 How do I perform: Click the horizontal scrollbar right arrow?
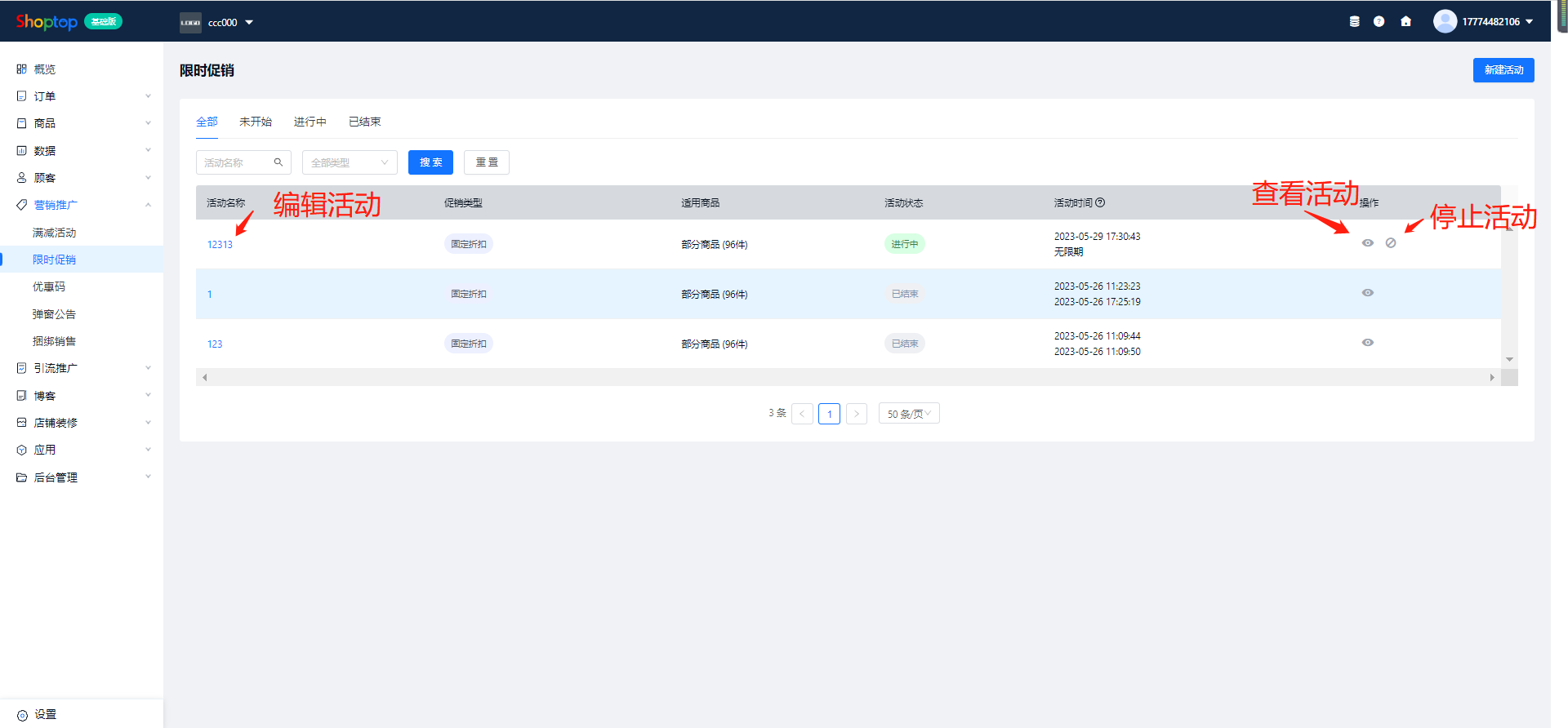click(x=1492, y=377)
